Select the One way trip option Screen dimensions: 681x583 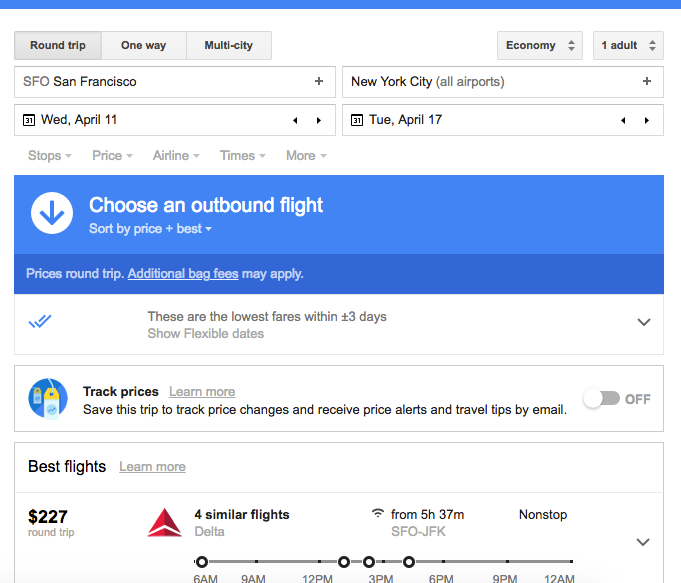tap(144, 45)
